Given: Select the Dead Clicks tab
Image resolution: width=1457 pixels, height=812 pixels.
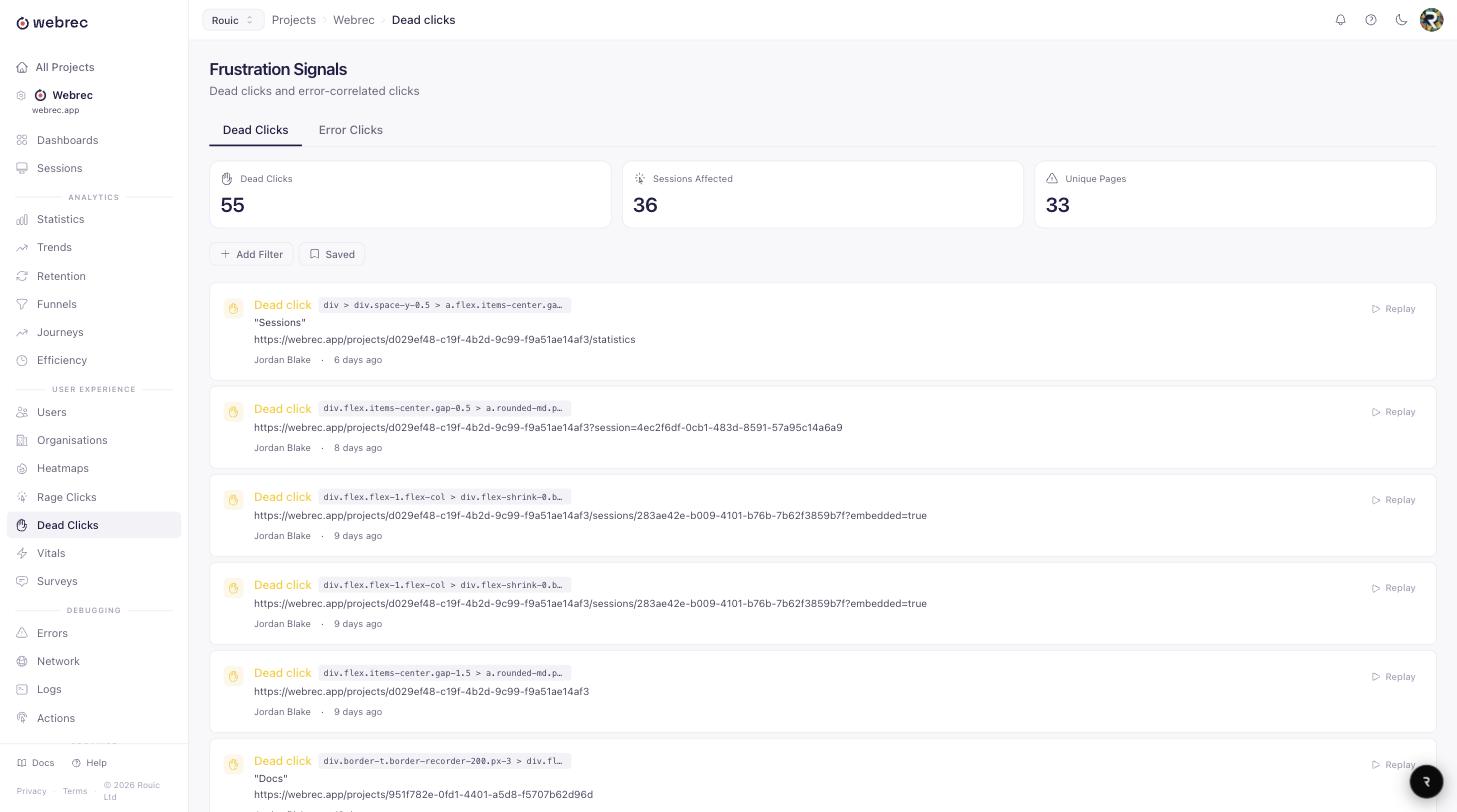Looking at the screenshot, I should (x=255, y=130).
